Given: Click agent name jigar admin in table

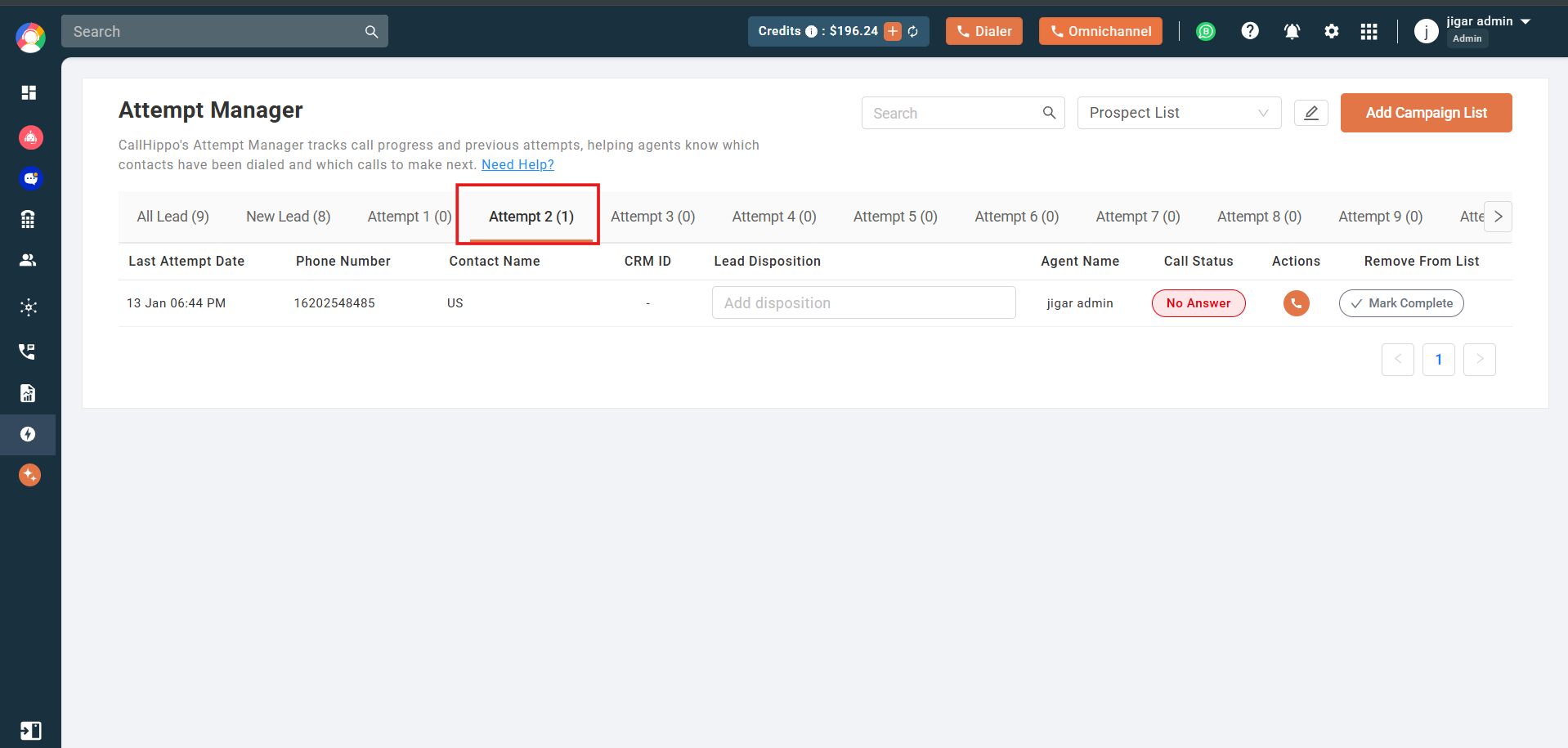Looking at the screenshot, I should pos(1080,303).
